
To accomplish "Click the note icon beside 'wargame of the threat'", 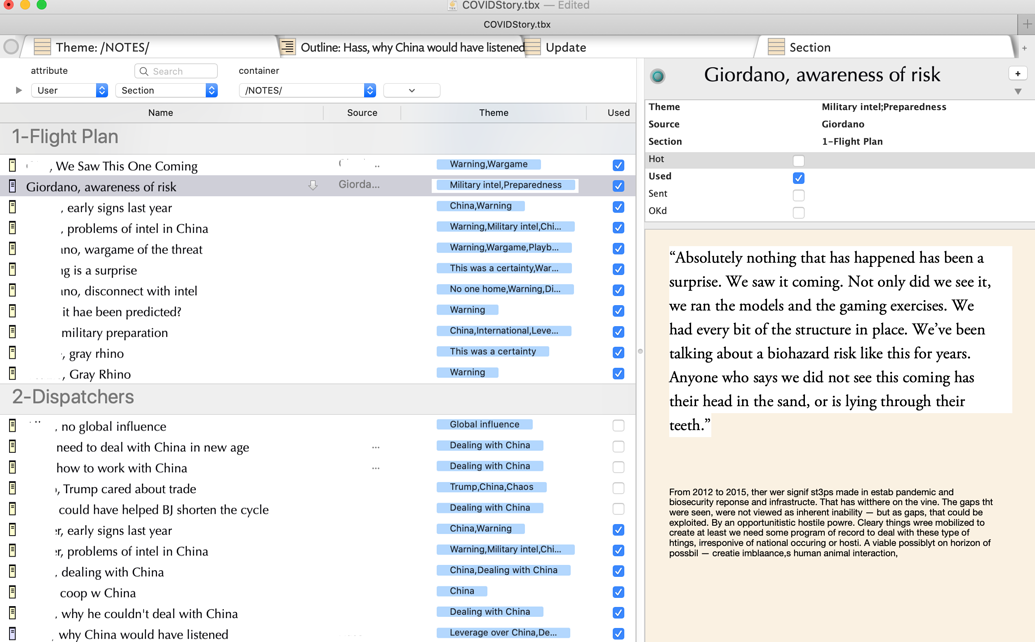I will [12, 249].
